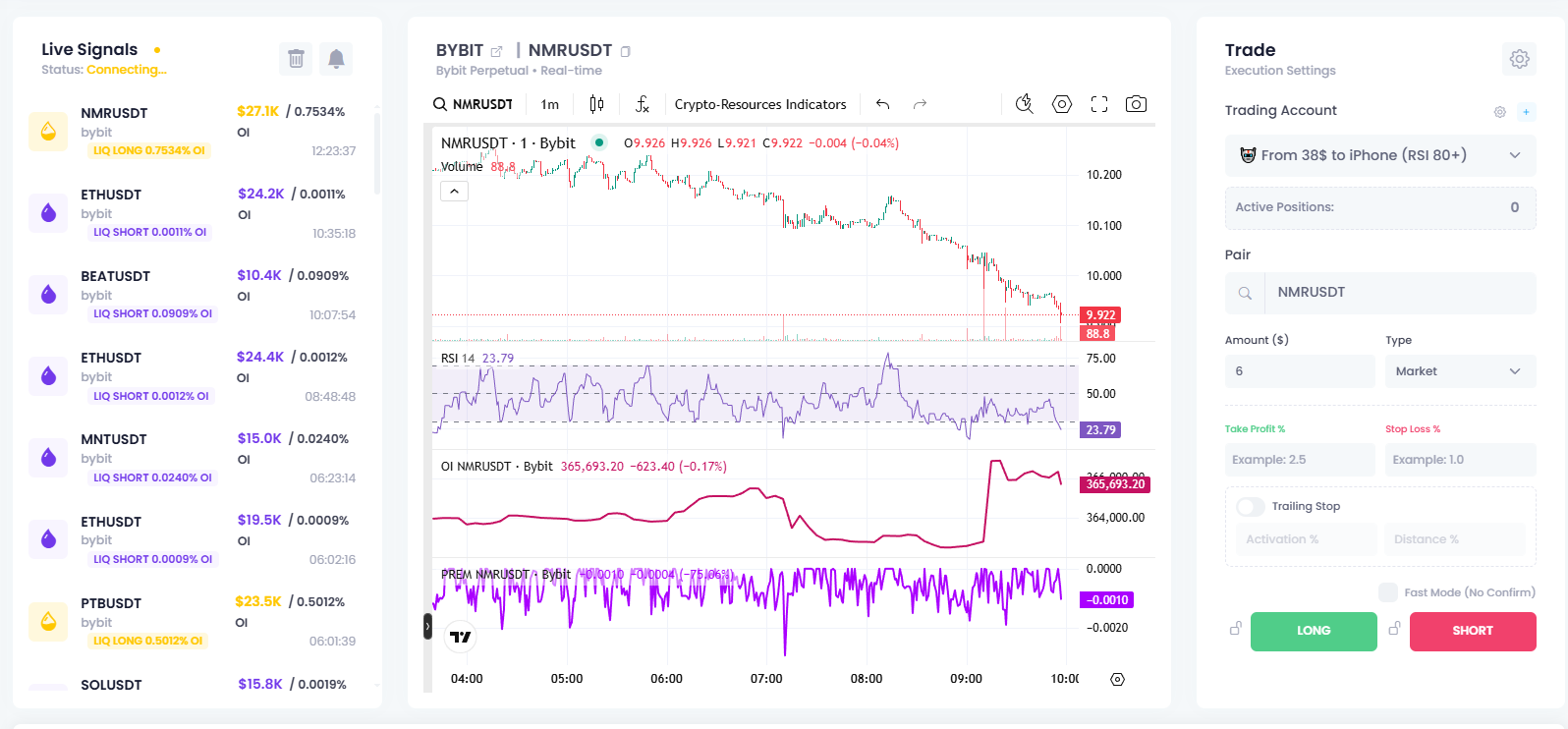Expand the chart's left side panel
Image resolution: width=1568 pixels, height=729 pixels.
click(x=427, y=626)
